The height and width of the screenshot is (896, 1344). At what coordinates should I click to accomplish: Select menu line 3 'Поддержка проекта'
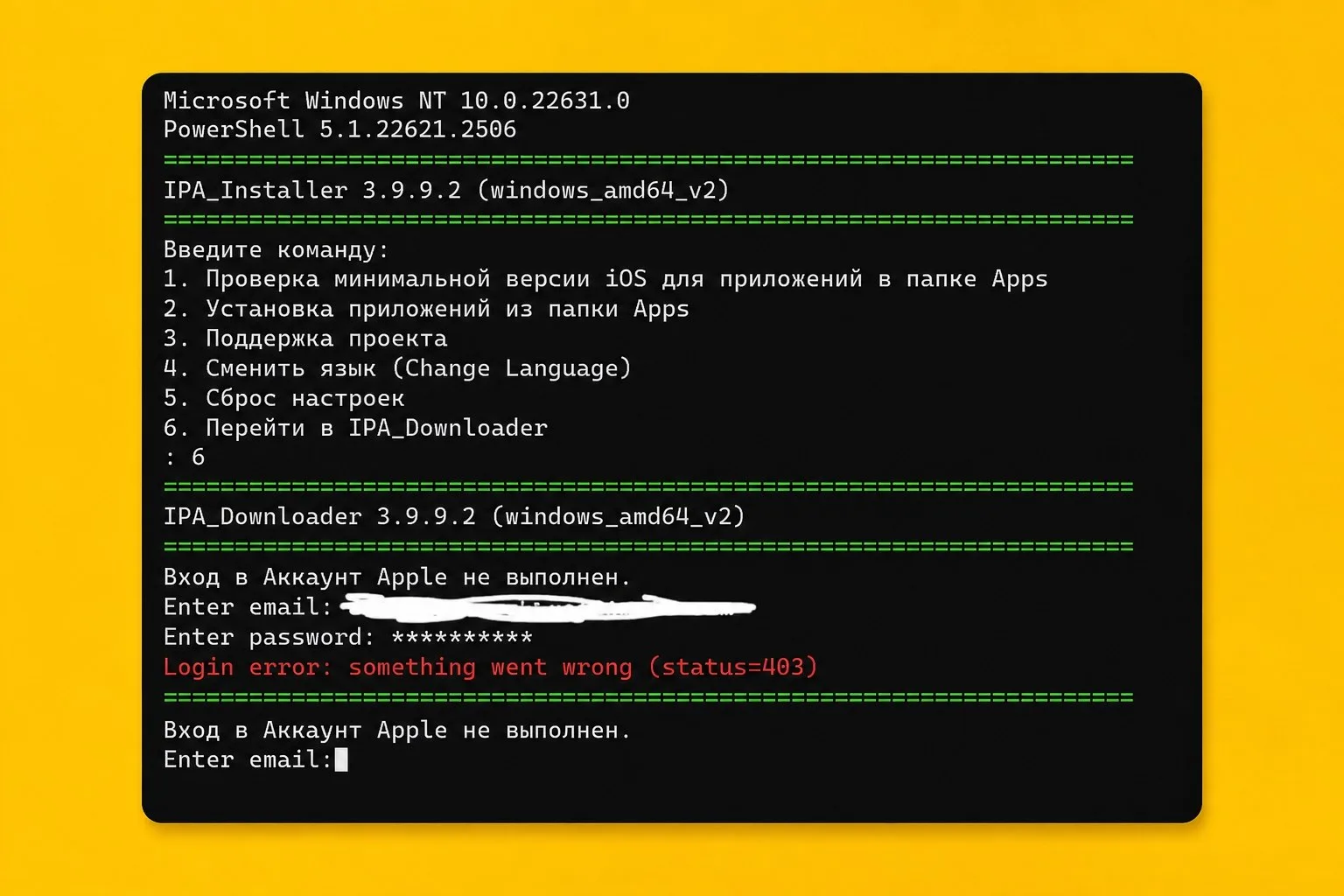coord(305,339)
